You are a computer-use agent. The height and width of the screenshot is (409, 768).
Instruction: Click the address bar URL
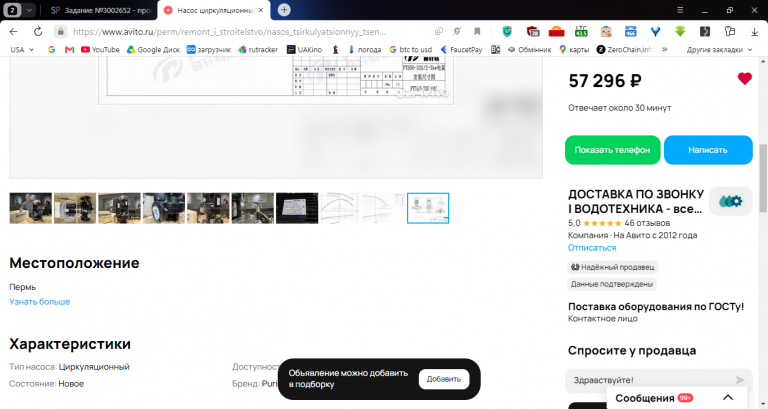pos(229,31)
